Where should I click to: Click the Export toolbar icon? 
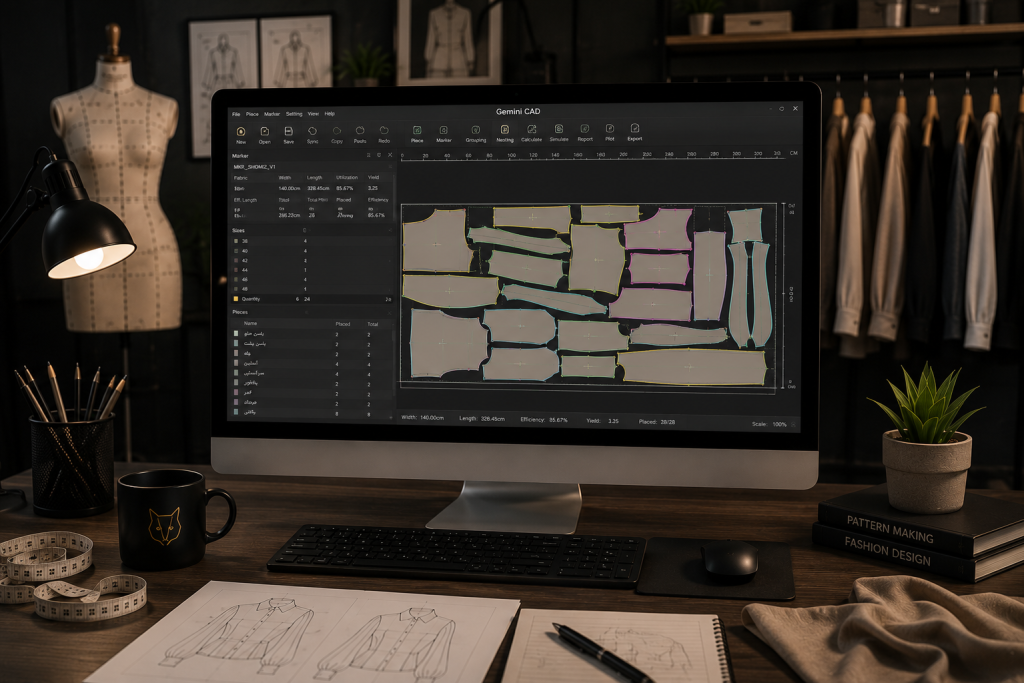[x=634, y=129]
